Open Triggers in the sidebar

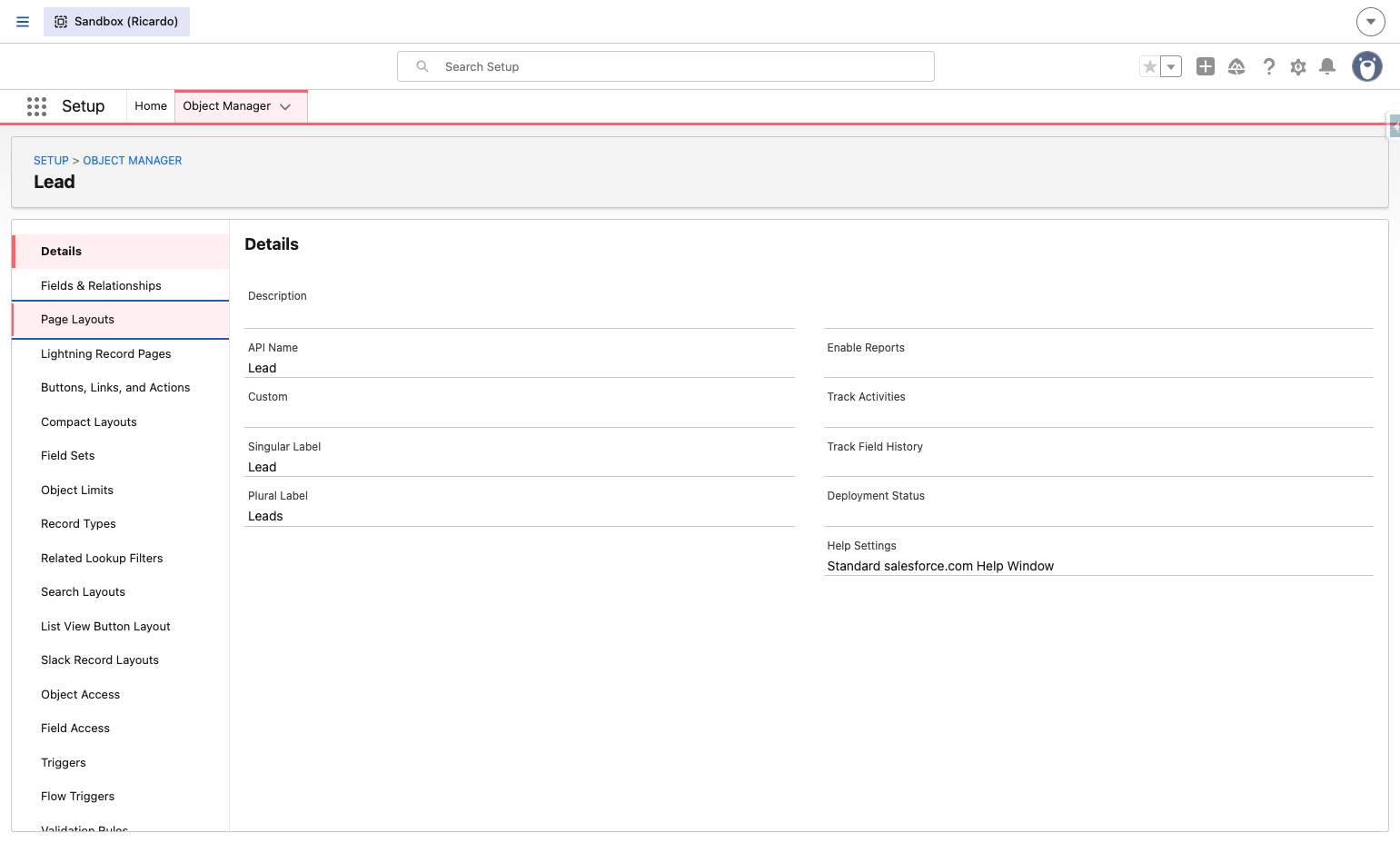[x=121, y=762]
